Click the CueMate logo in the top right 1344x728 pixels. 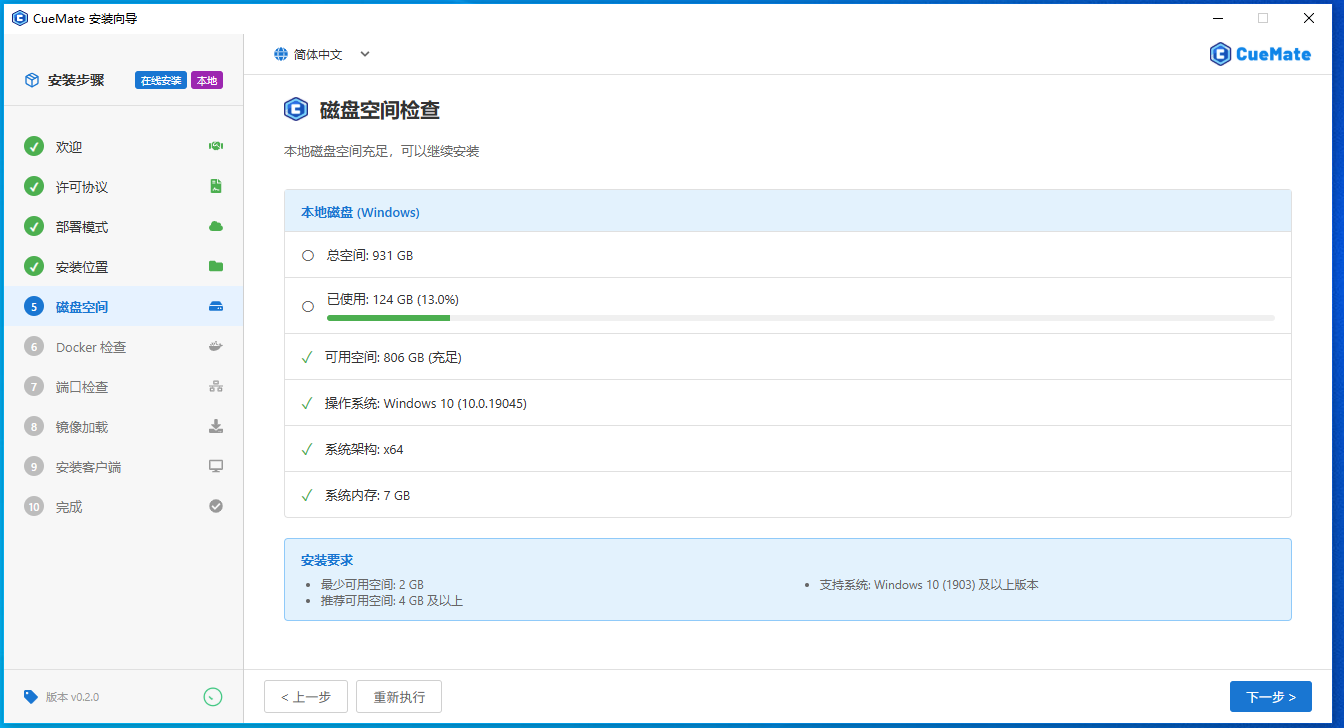coord(1259,54)
